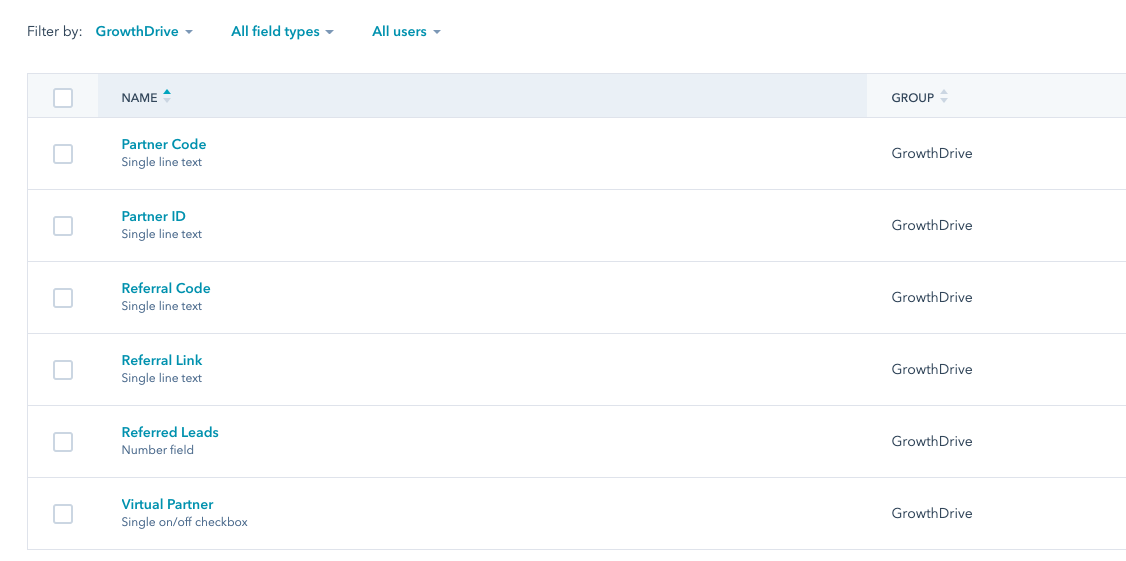
Task: Click 'Number field' under Referred Leads
Action: click(x=157, y=450)
